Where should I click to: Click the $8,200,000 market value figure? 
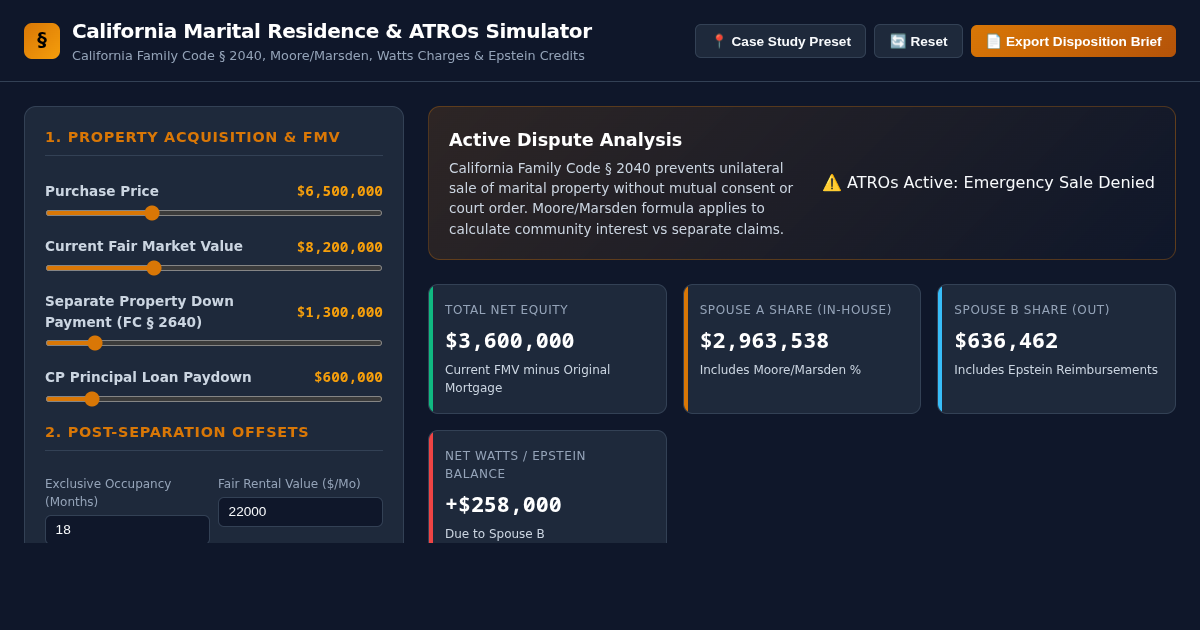pos(340,247)
